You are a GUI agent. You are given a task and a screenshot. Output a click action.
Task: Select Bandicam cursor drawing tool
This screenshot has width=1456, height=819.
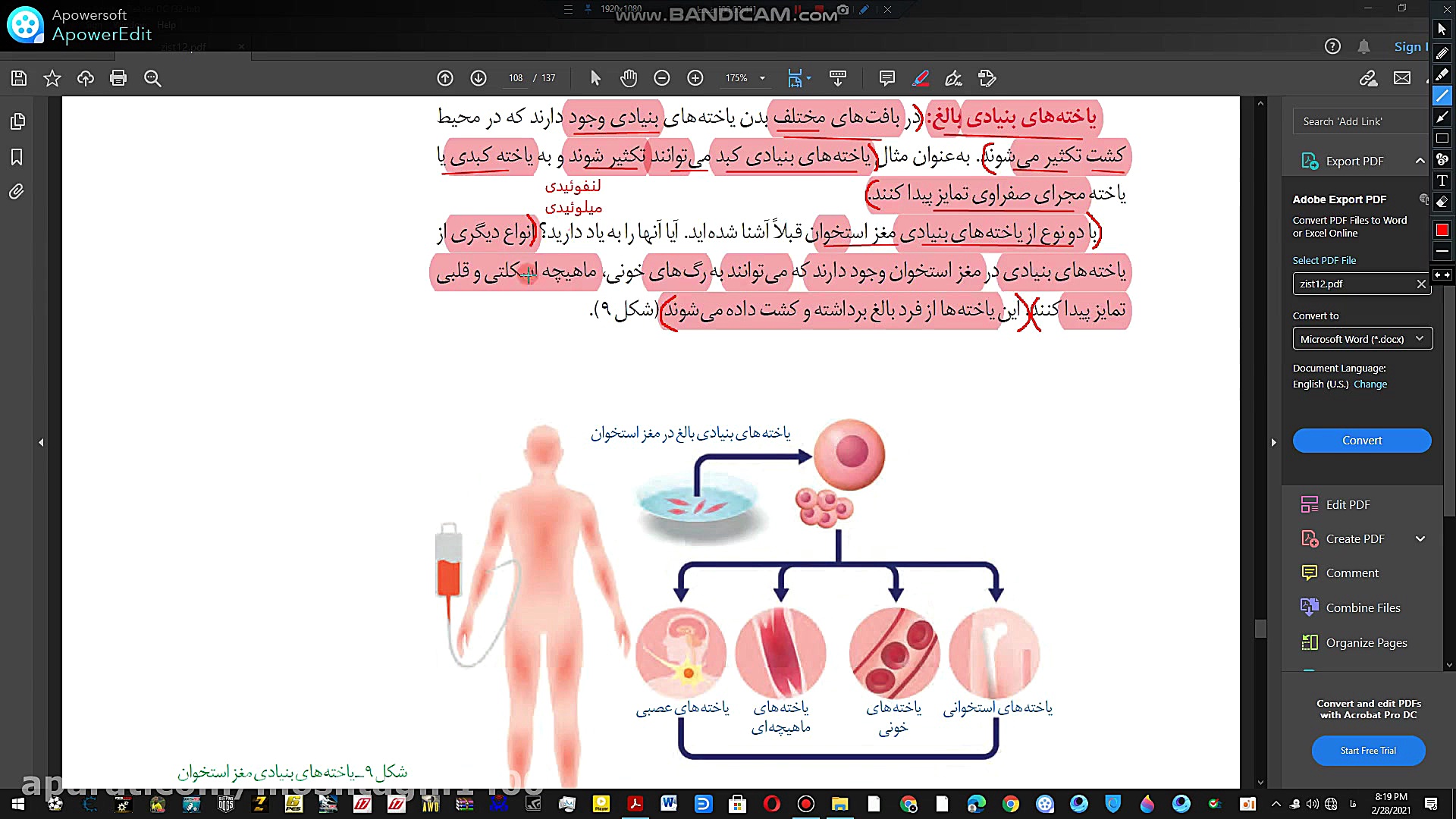[1442, 30]
